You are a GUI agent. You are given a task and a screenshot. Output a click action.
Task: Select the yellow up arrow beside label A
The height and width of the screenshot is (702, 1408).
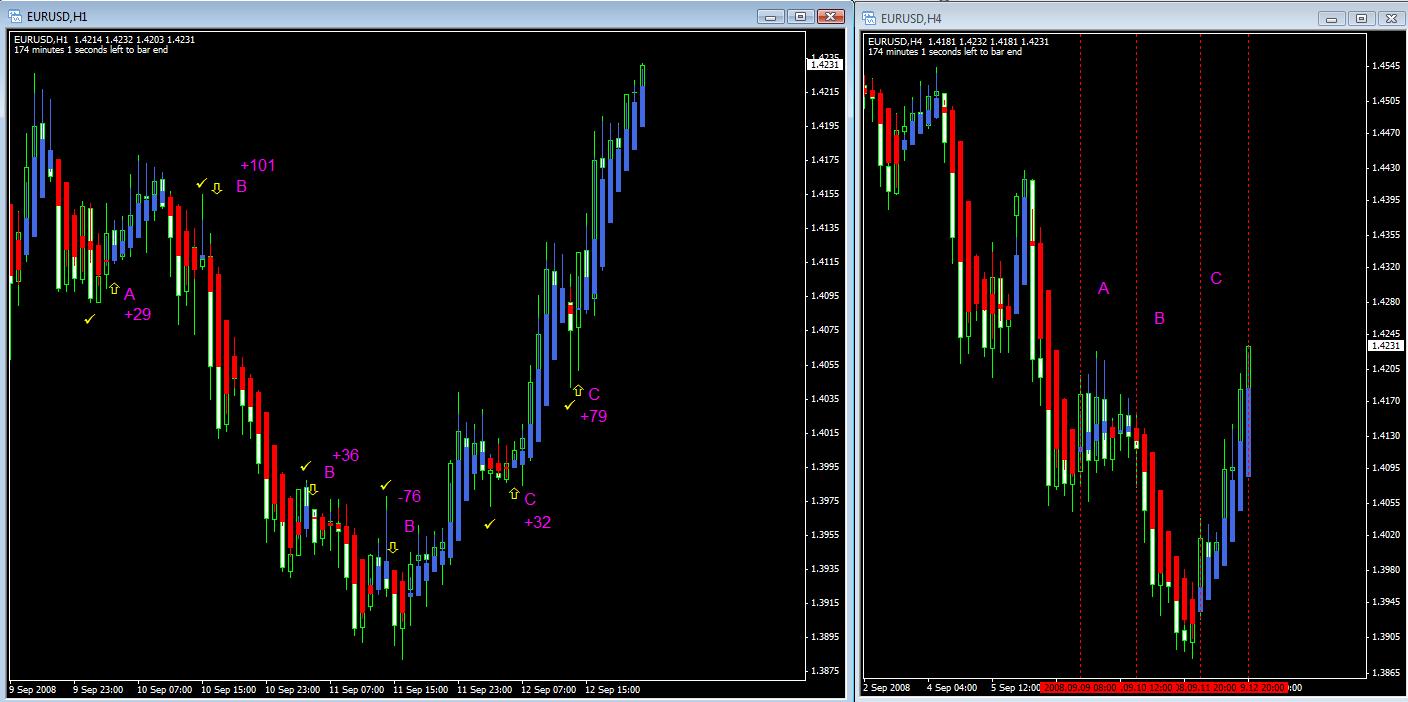pos(114,289)
